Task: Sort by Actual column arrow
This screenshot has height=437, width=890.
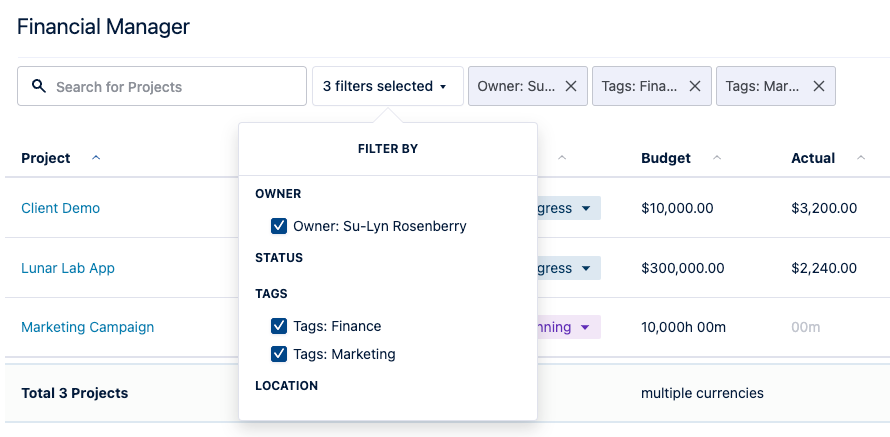Action: point(860,158)
